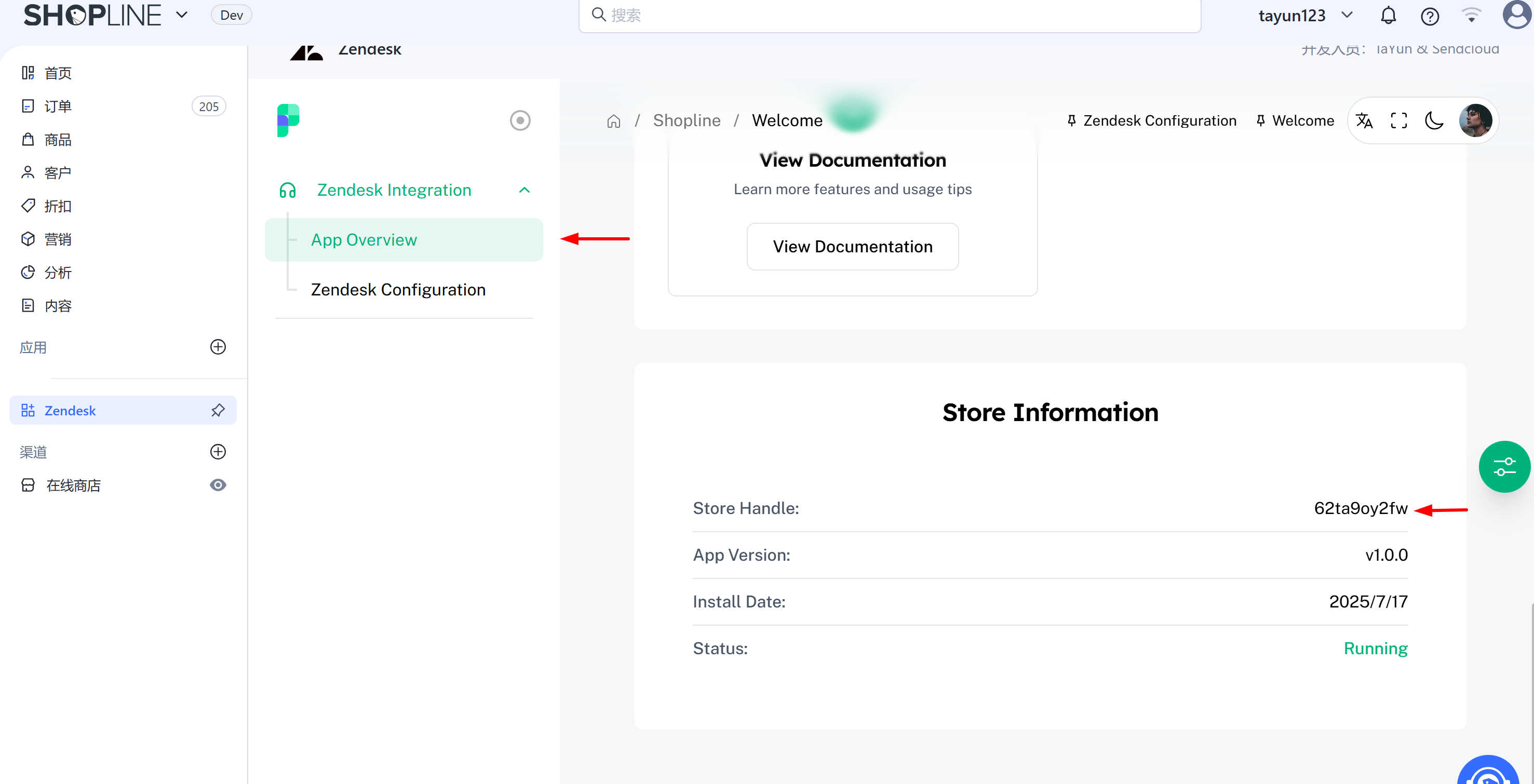The height and width of the screenshot is (784, 1534).
Task: Pin the Zendesk app
Action: (218, 410)
